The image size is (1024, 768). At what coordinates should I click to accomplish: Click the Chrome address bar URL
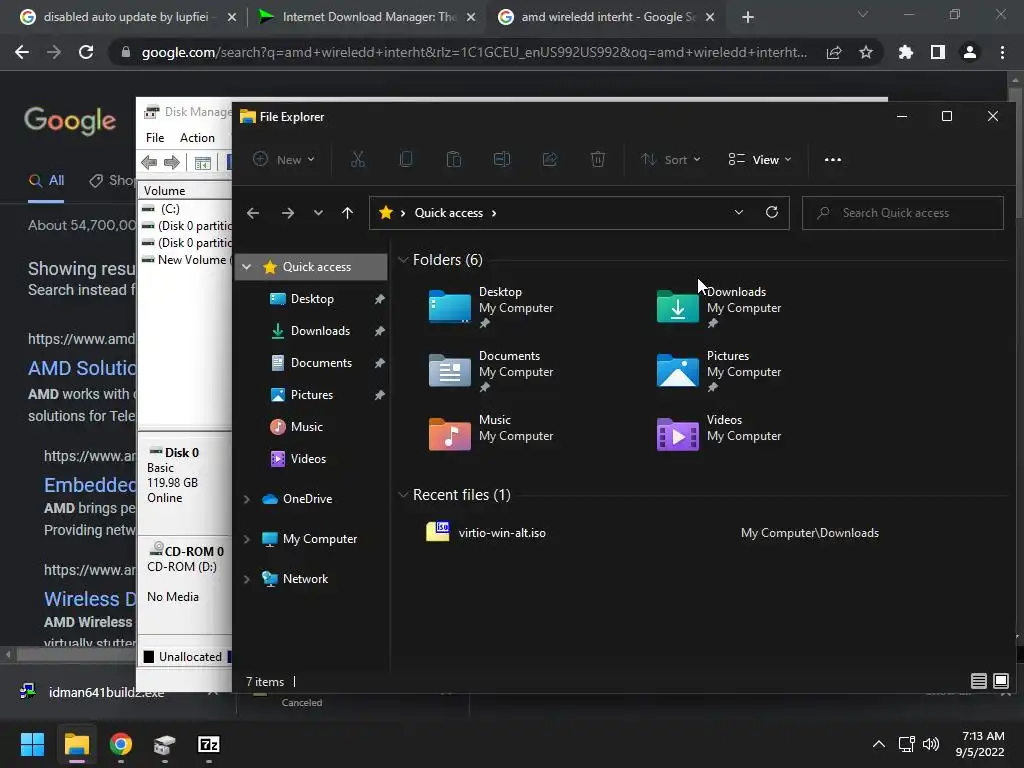pyautogui.click(x=474, y=52)
